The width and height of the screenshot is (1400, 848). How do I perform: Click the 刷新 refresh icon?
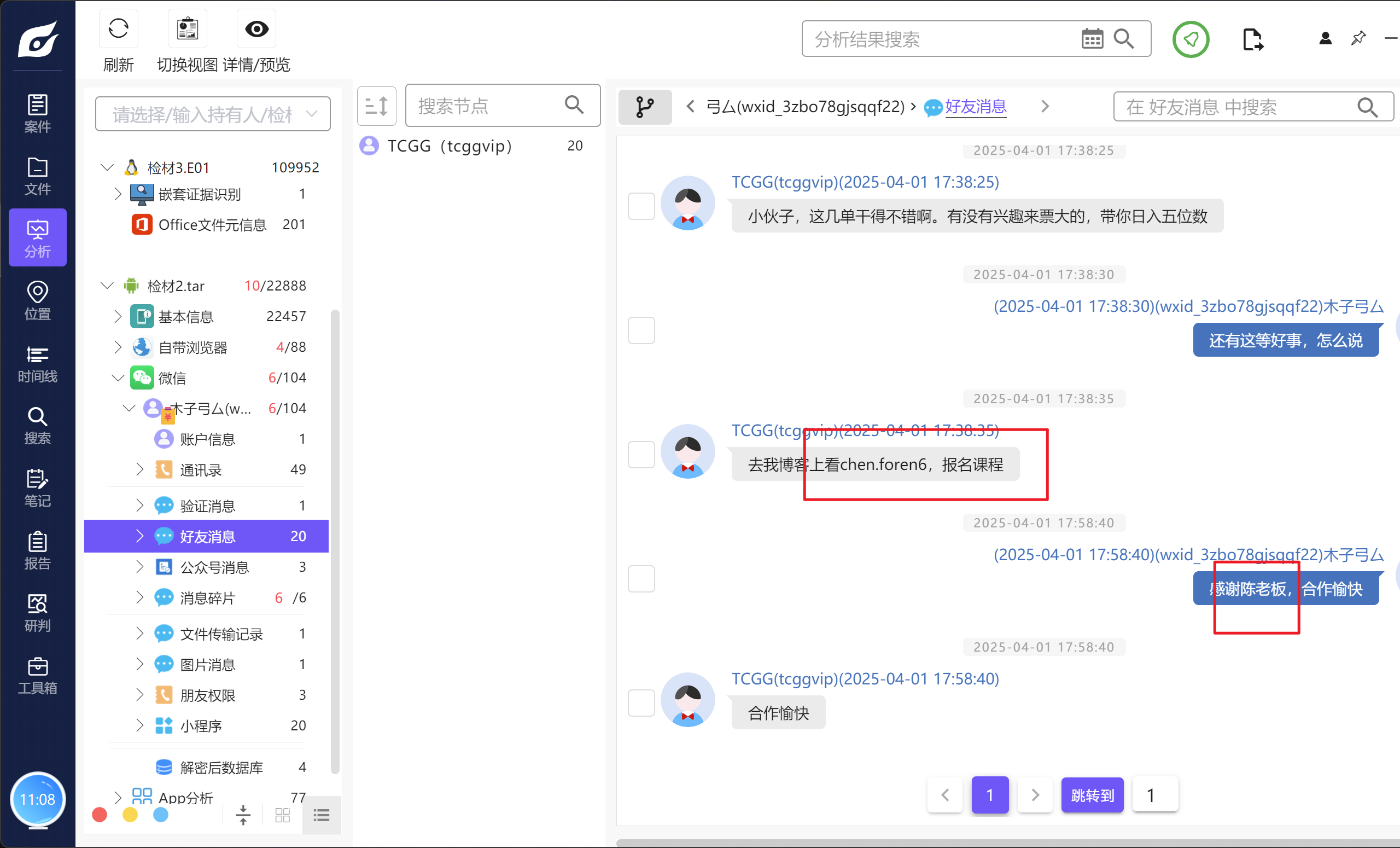tap(118, 29)
